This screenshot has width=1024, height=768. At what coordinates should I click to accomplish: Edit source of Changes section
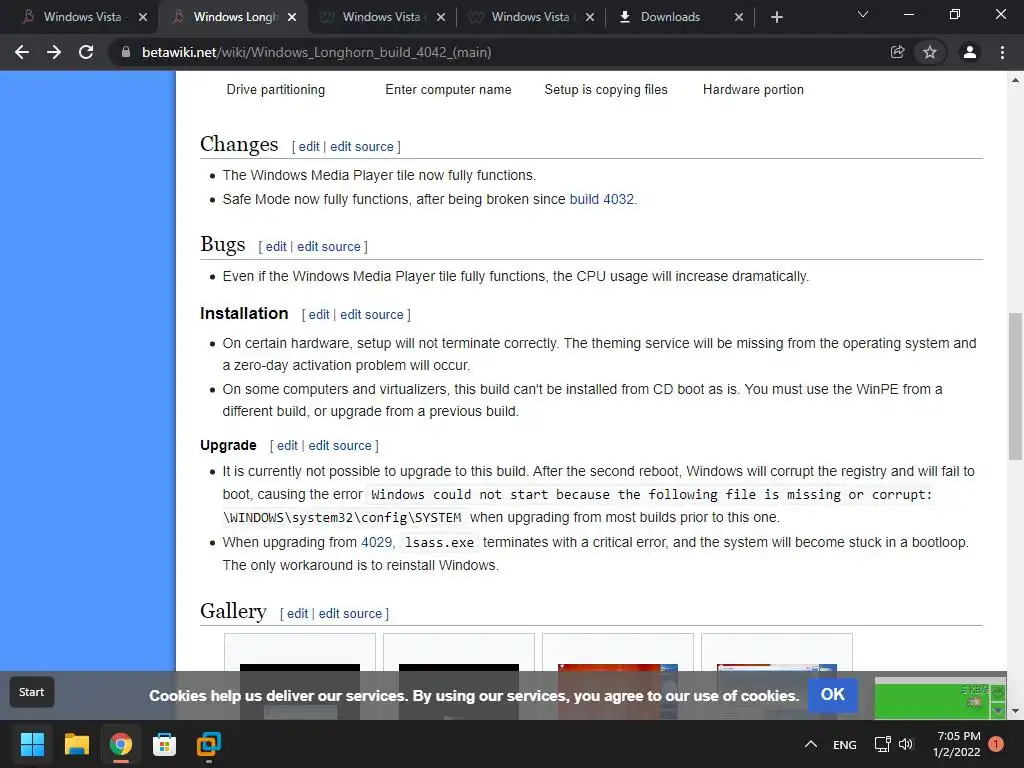[x=362, y=147]
